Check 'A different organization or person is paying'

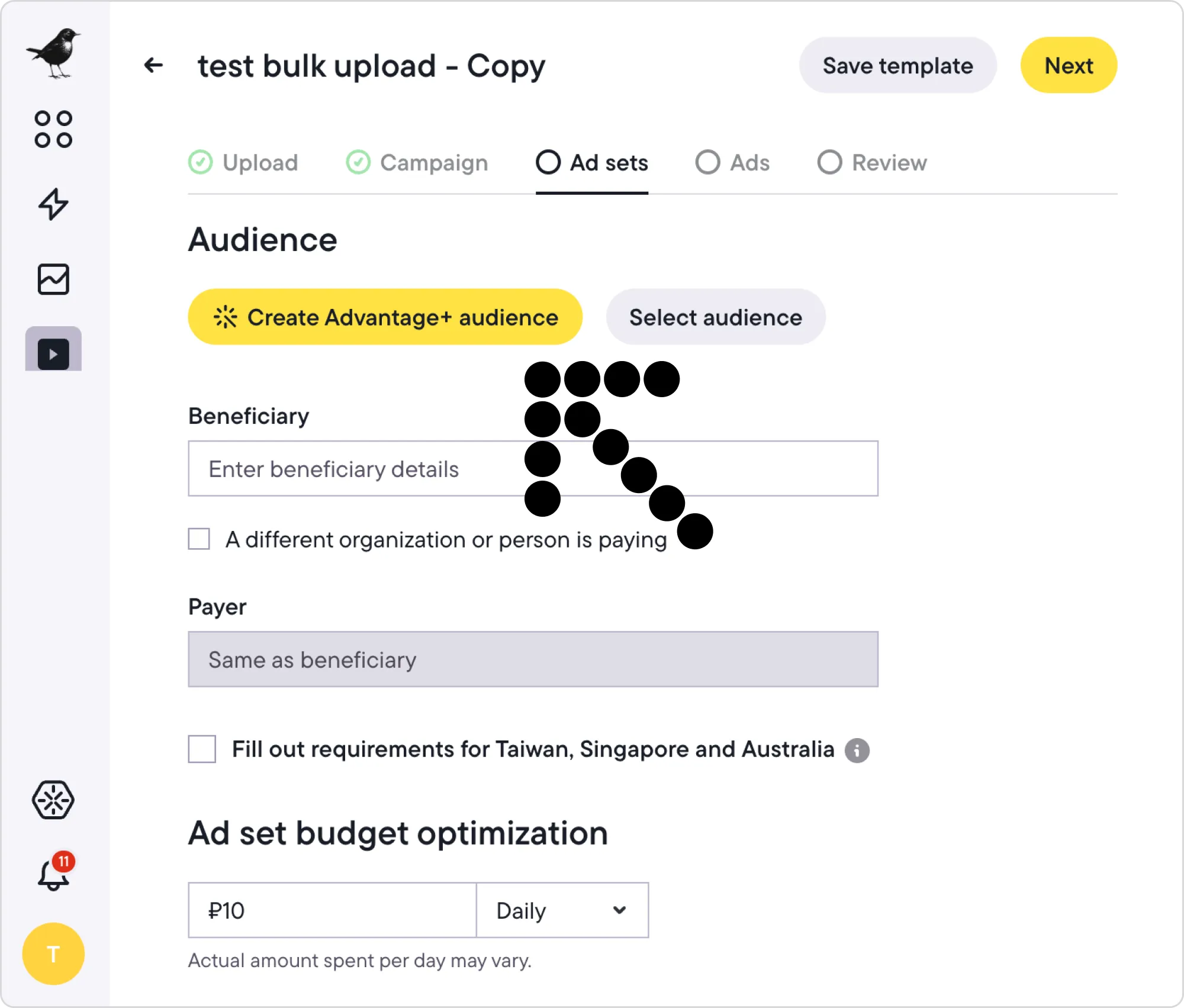point(199,539)
